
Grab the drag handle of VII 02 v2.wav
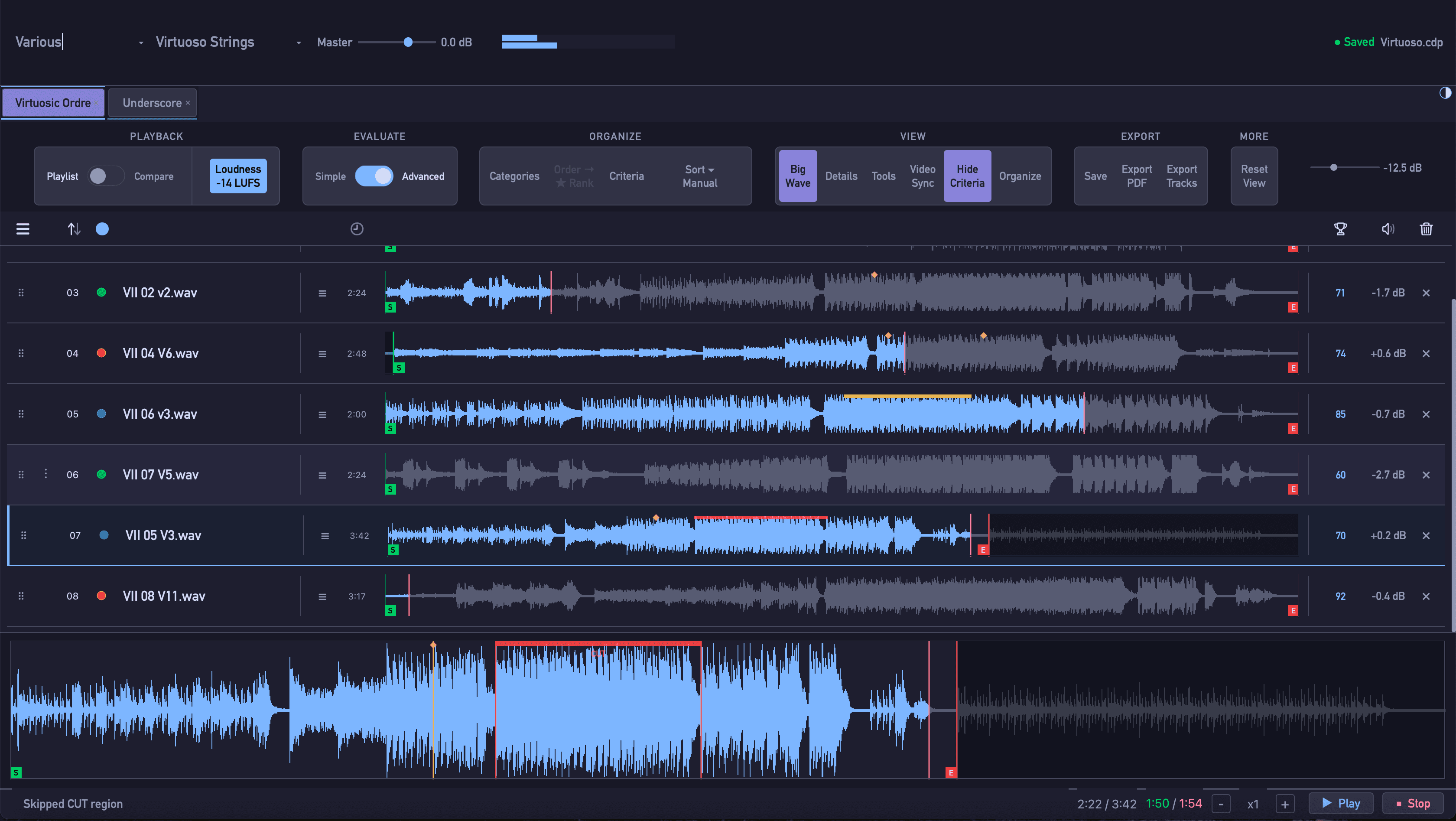(21, 292)
